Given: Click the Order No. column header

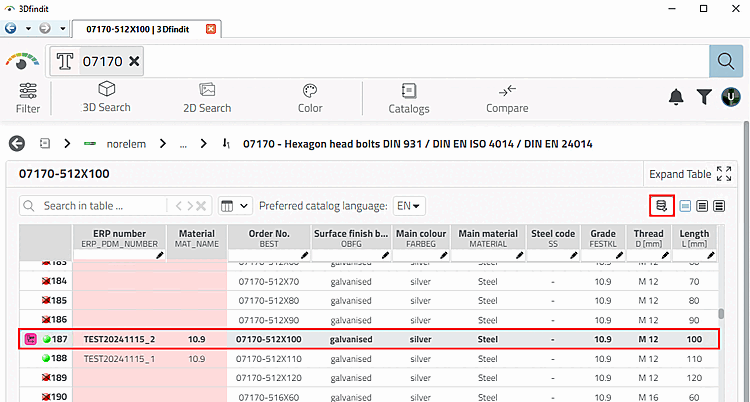Looking at the screenshot, I should 269,238.
